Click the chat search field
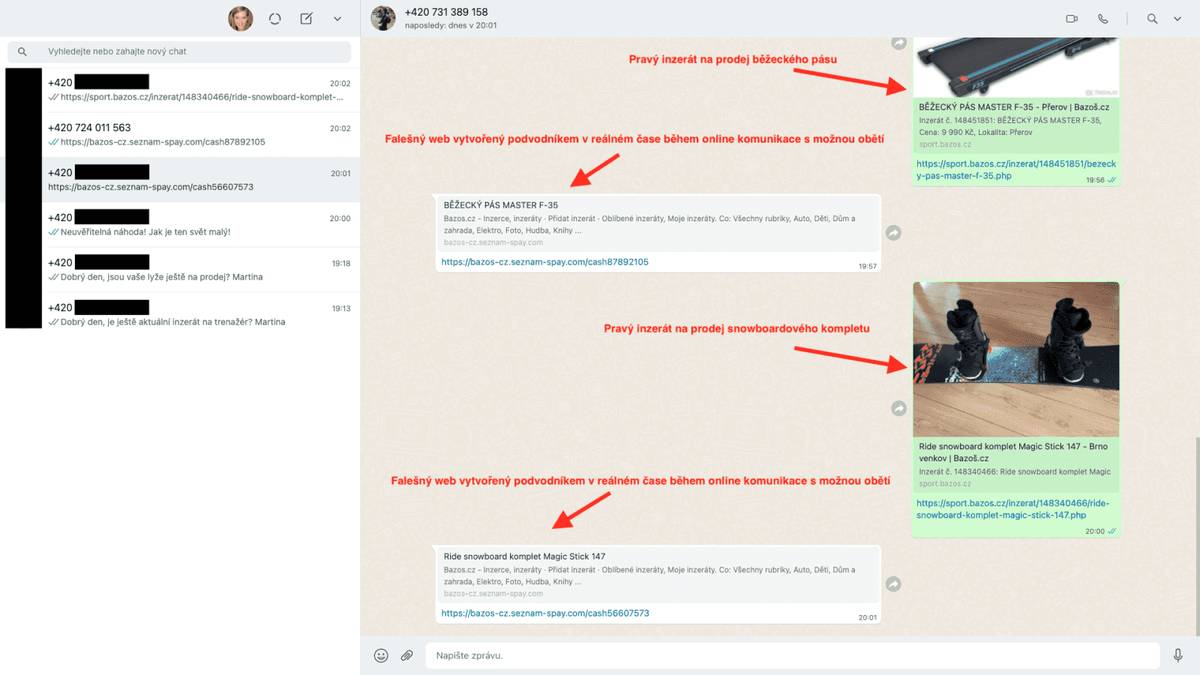 coord(180,51)
